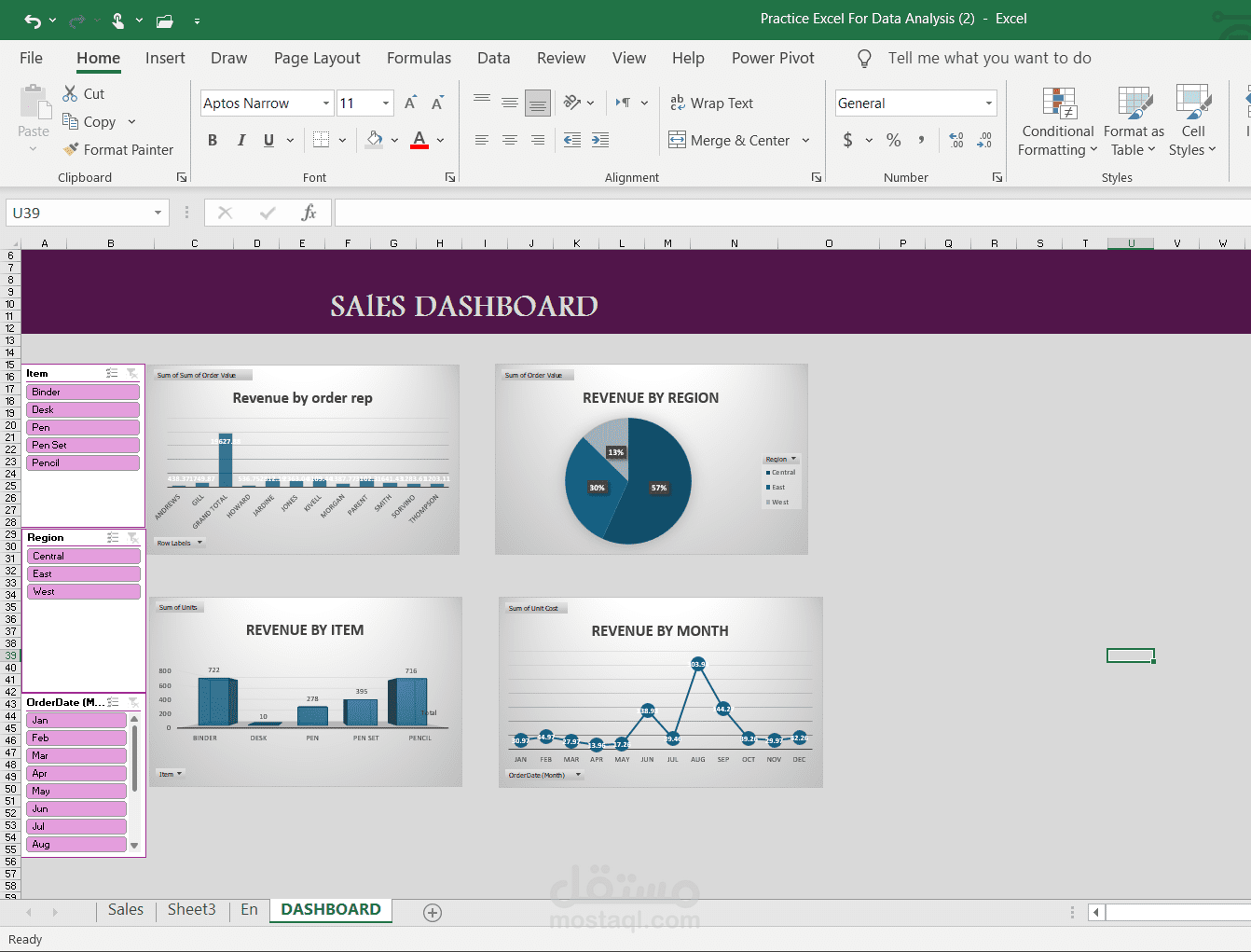The image size is (1251, 952).
Task: Switch to the Sales sheet tab
Action: (125, 909)
